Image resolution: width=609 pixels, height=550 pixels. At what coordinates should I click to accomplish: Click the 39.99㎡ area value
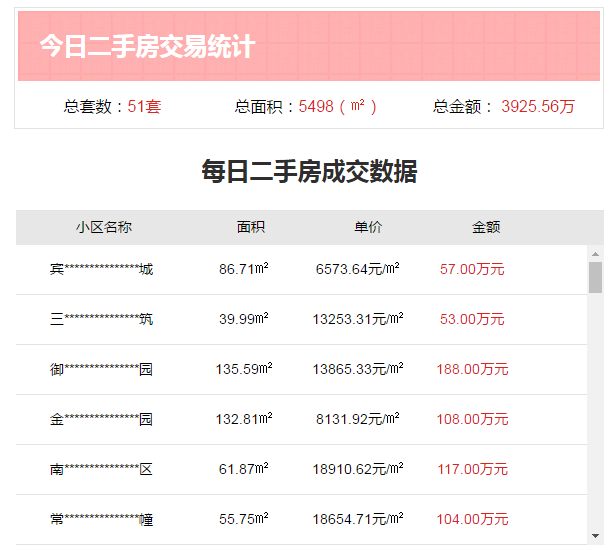244,319
